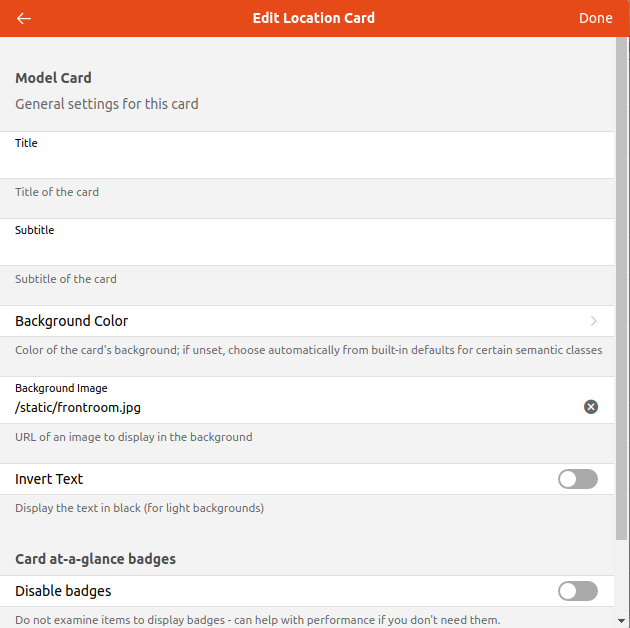Screen dimensions: 630x628
Task: Expand the Background Color chevron
Action: (x=594, y=321)
